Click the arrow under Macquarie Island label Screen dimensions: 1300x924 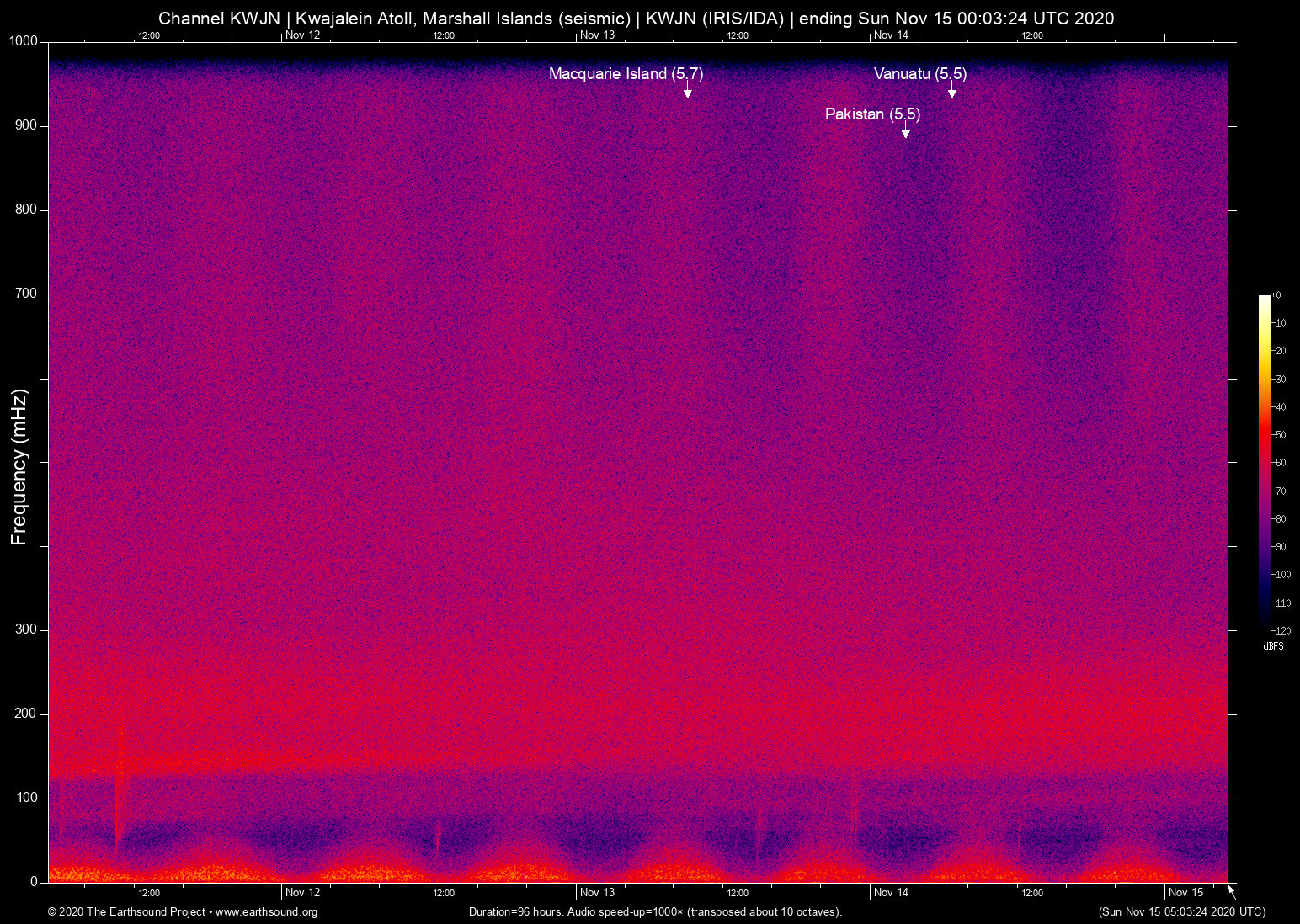[x=687, y=90]
